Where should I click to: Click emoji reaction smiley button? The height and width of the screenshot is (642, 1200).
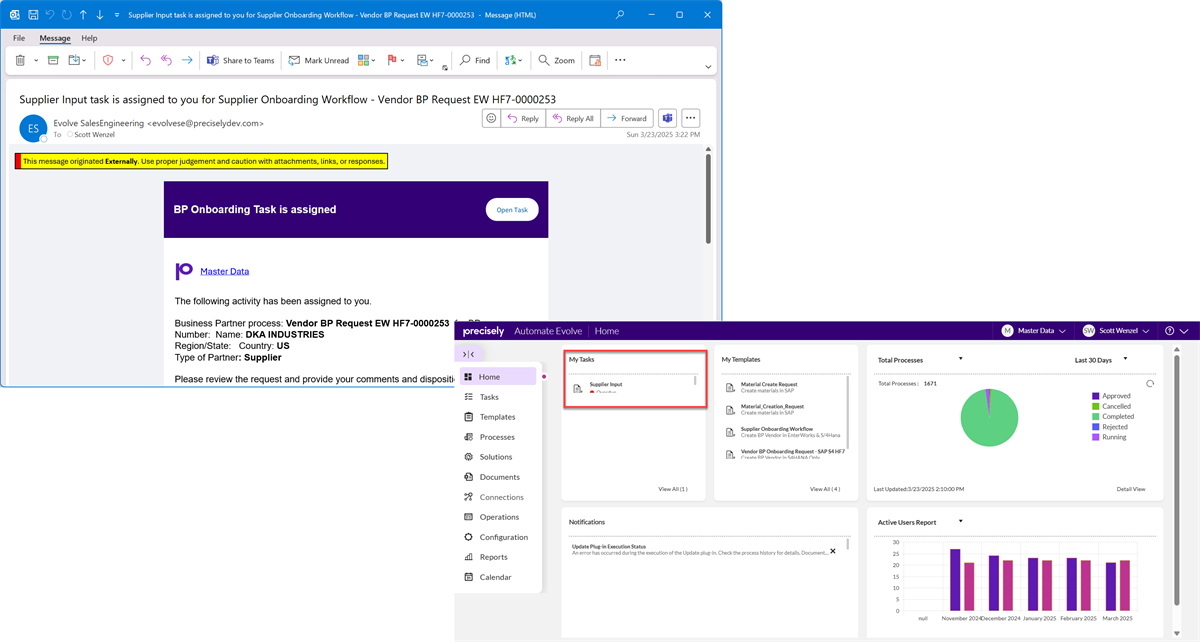pos(491,118)
